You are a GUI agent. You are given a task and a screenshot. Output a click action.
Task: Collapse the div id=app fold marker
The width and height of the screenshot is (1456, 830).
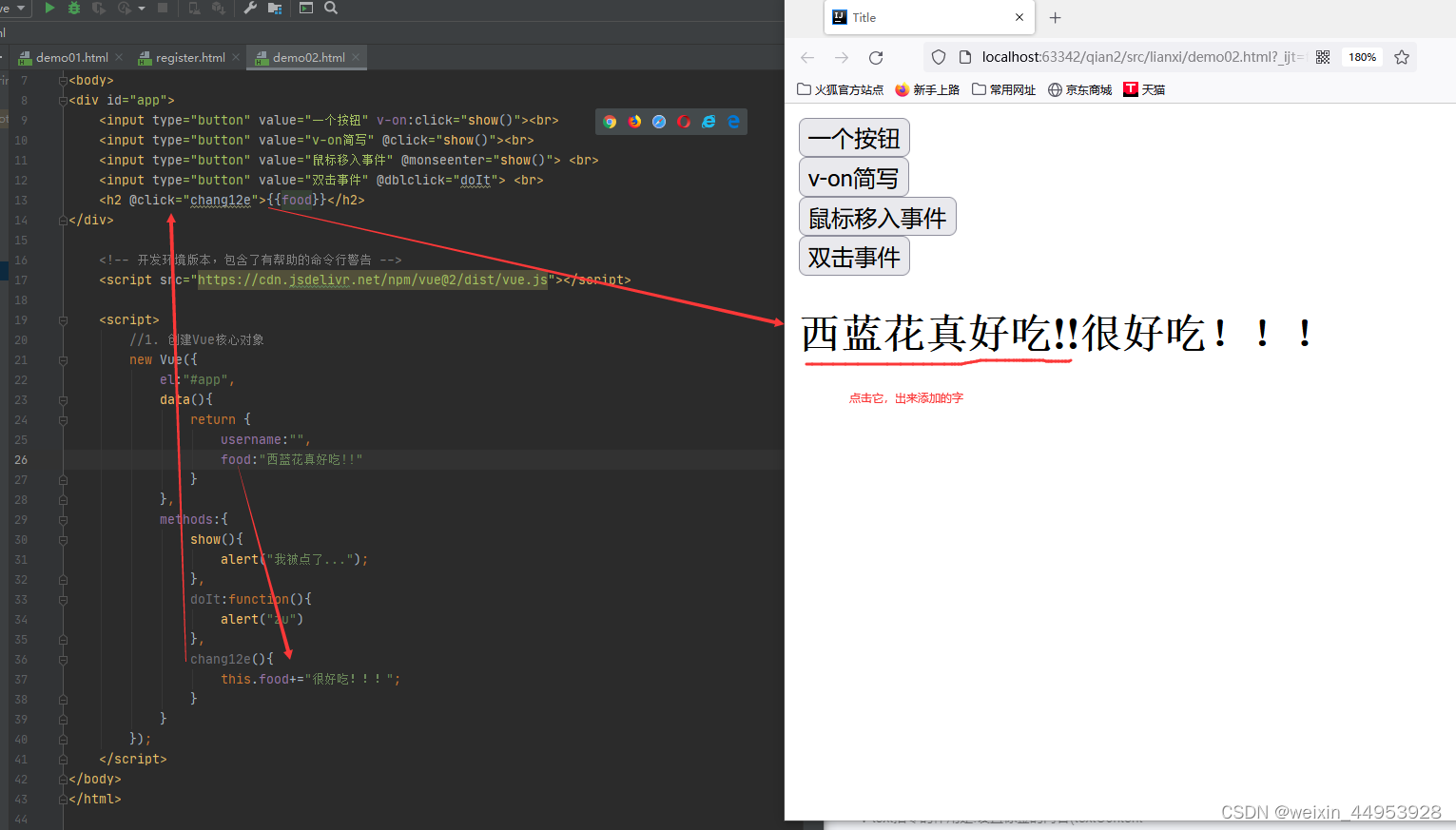pos(64,101)
